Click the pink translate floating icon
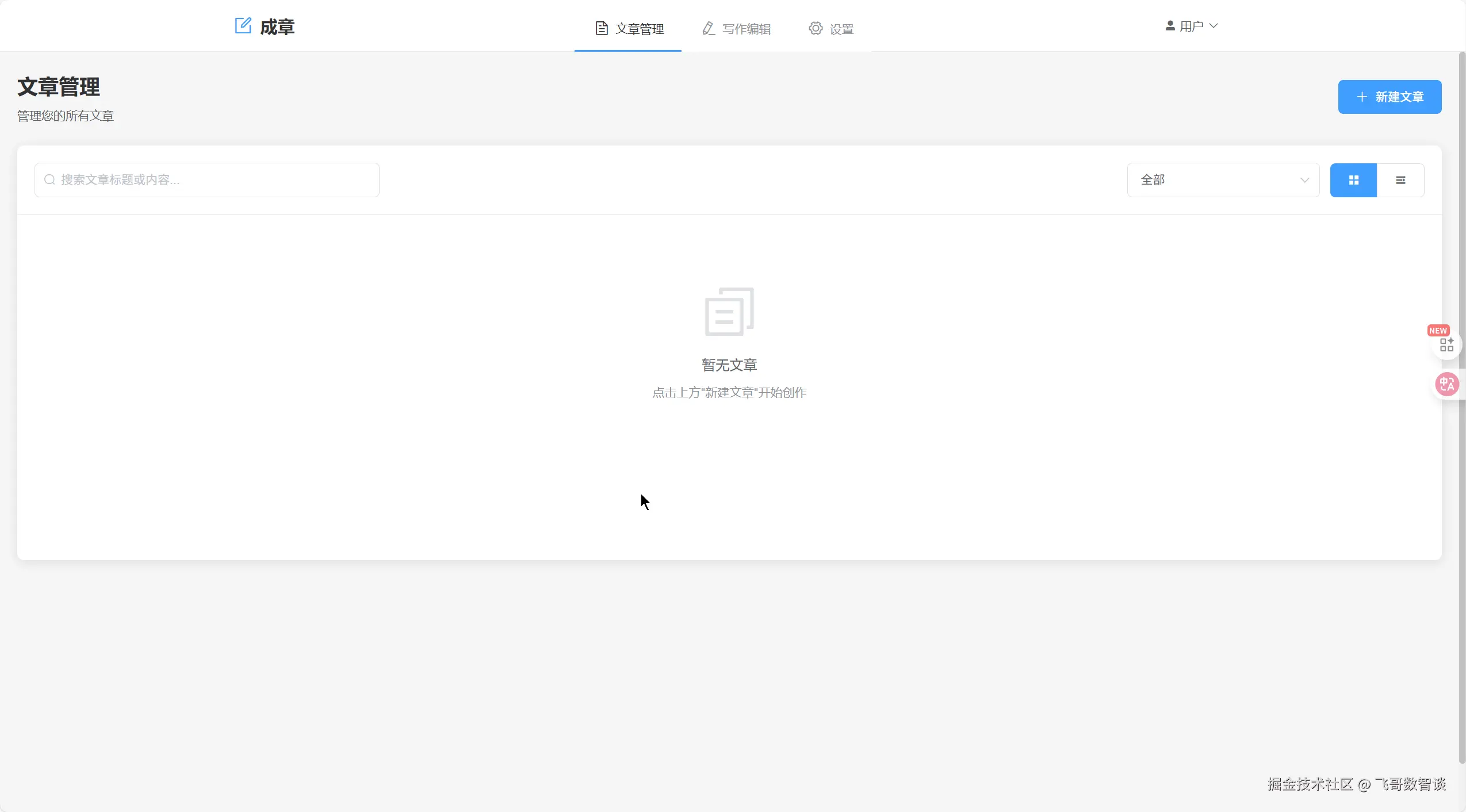Image resolution: width=1466 pixels, height=812 pixels. 1446,384
